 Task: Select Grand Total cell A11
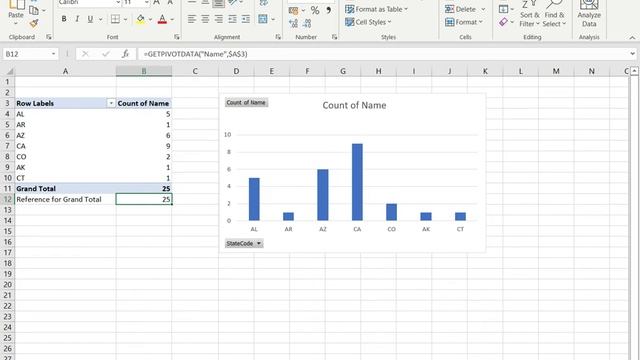(x=65, y=189)
